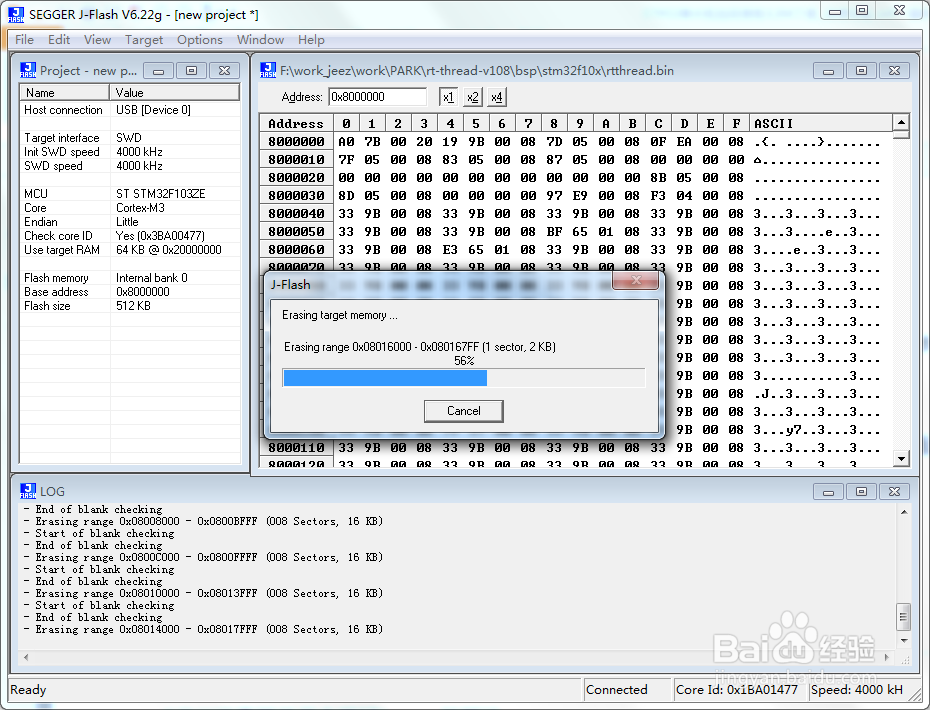Open the Help menu
930x710 pixels.
coord(311,40)
